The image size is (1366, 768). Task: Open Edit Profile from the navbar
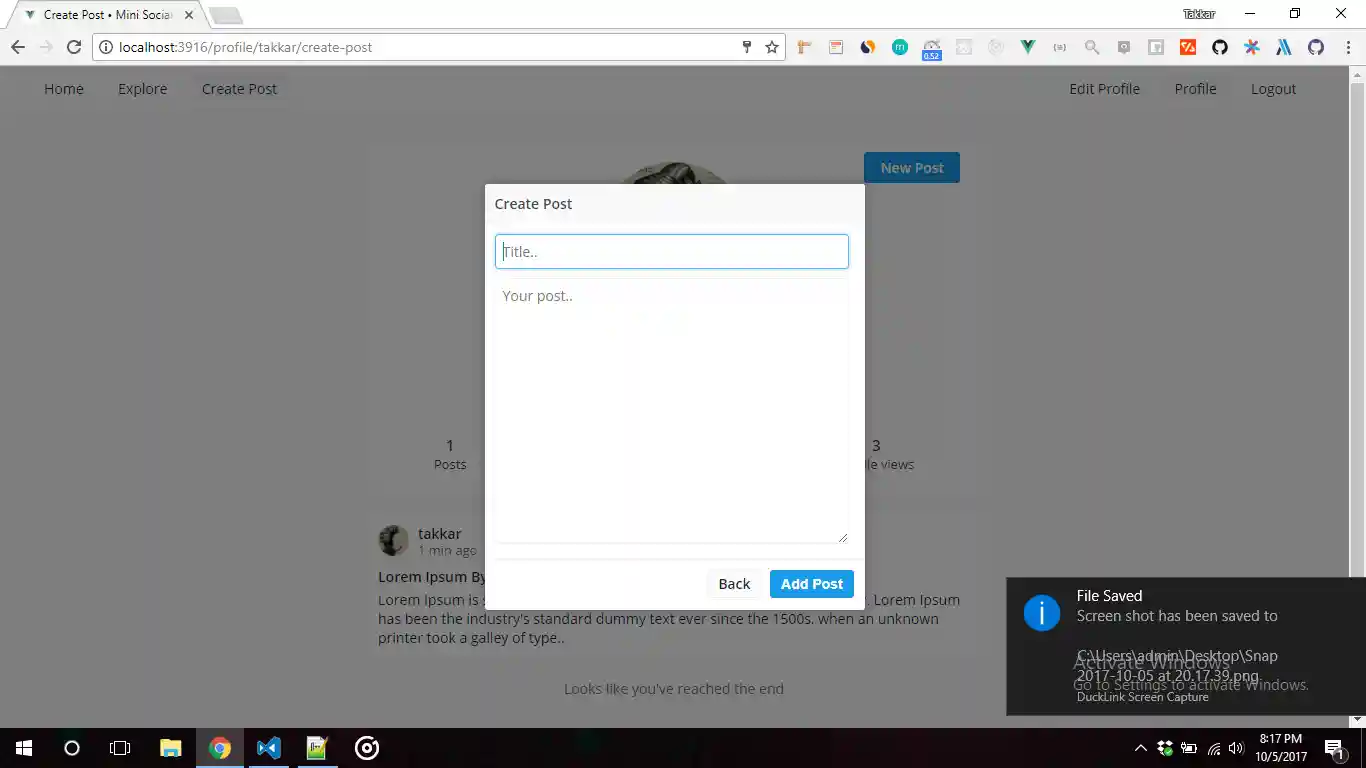click(x=1104, y=89)
